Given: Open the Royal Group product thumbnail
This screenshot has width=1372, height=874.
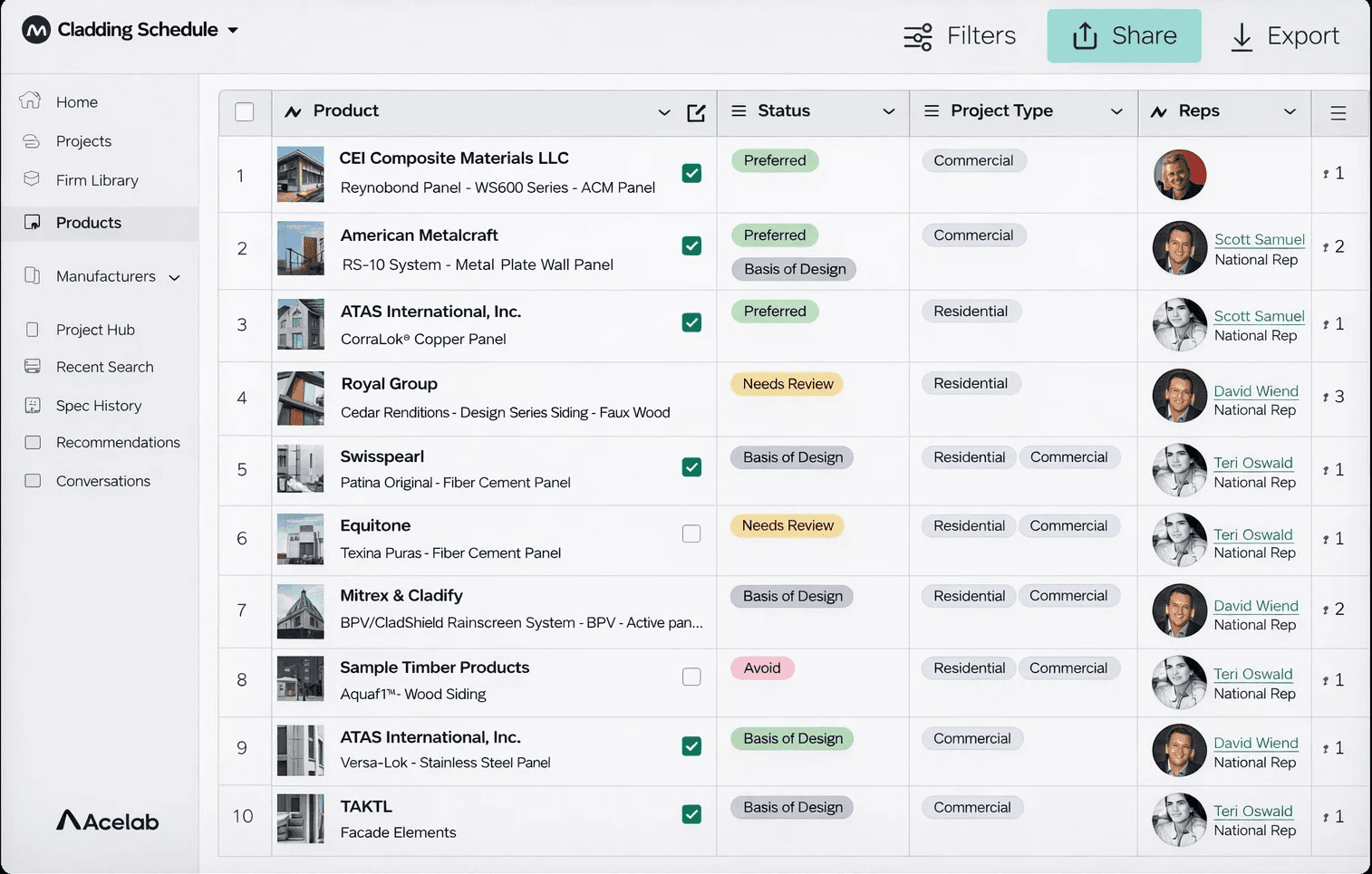Looking at the screenshot, I should point(300,399).
